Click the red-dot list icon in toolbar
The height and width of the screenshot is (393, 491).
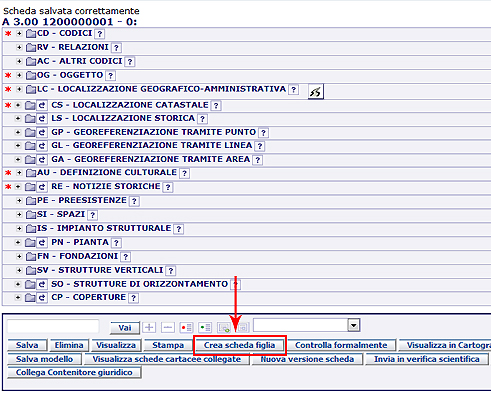[186, 327]
